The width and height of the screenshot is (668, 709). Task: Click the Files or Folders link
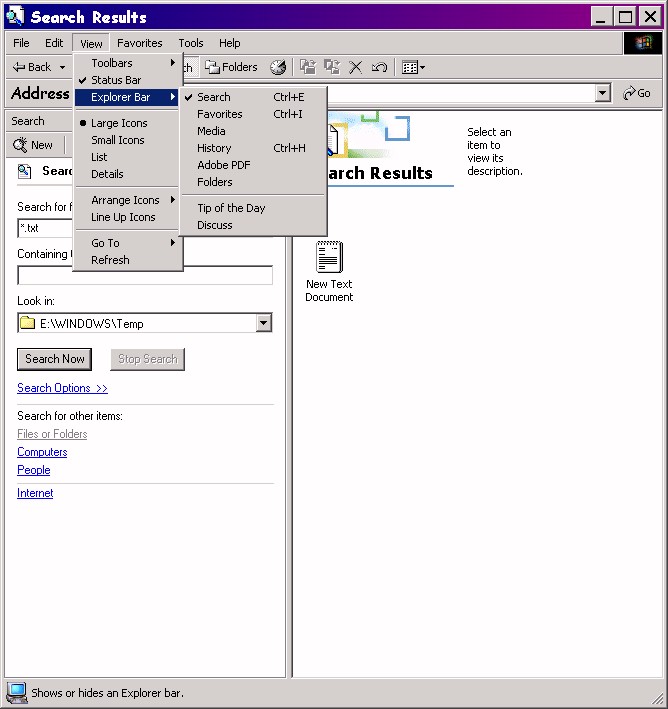pyautogui.click(x=52, y=434)
